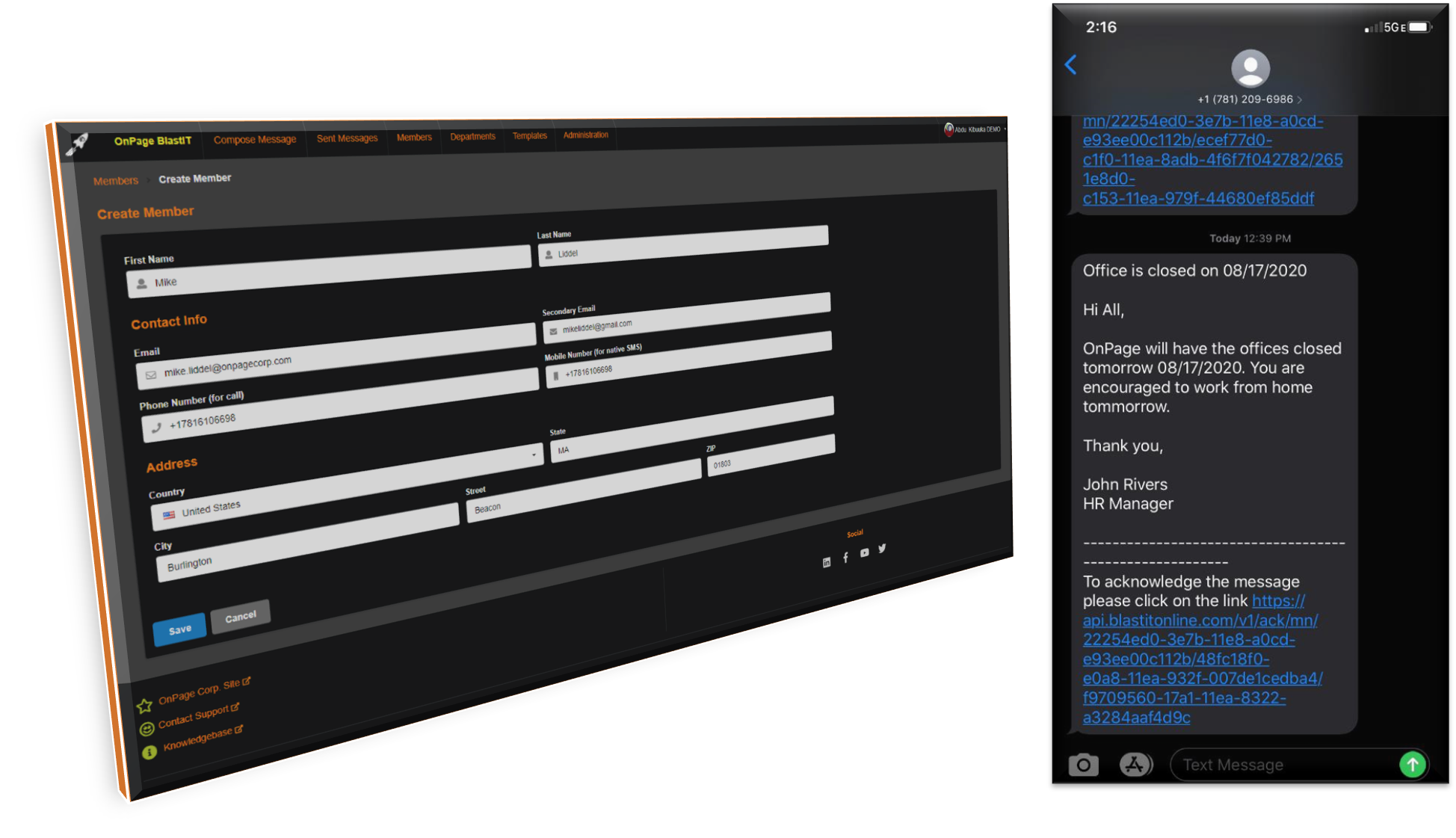The width and height of the screenshot is (1456, 838).
Task: Tap the 'Today 12:39 PM' timestamp
Action: click(1250, 238)
